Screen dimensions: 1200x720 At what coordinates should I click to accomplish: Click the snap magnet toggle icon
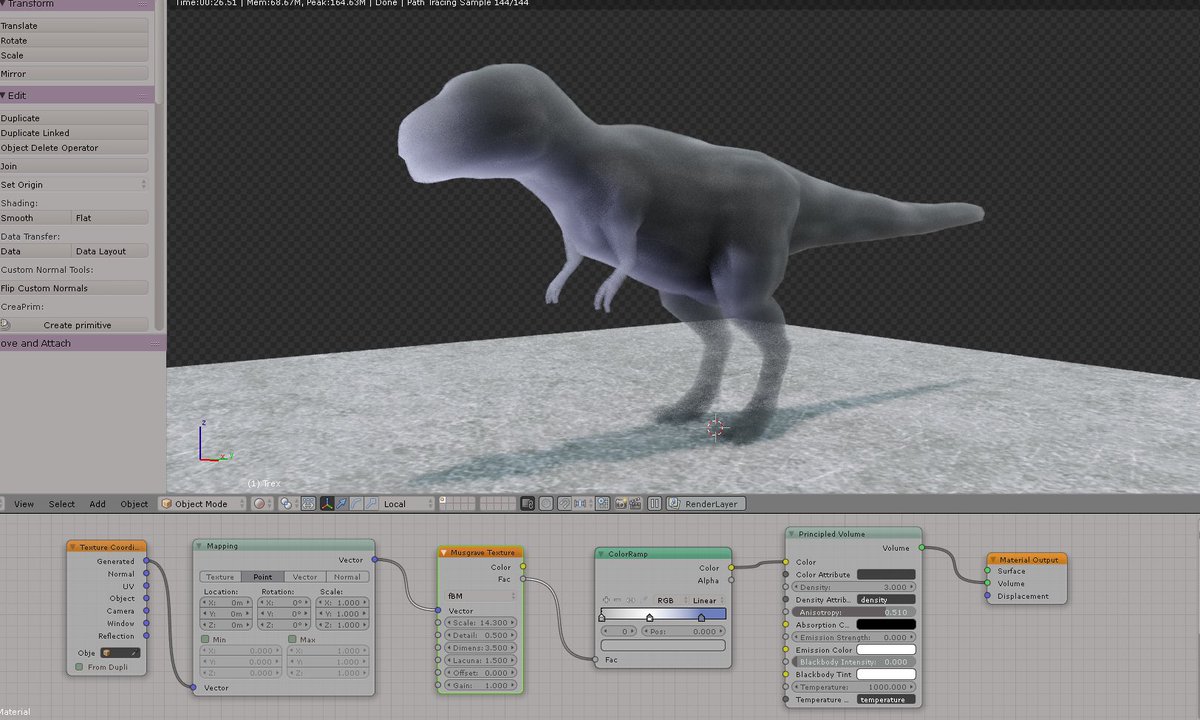point(563,504)
